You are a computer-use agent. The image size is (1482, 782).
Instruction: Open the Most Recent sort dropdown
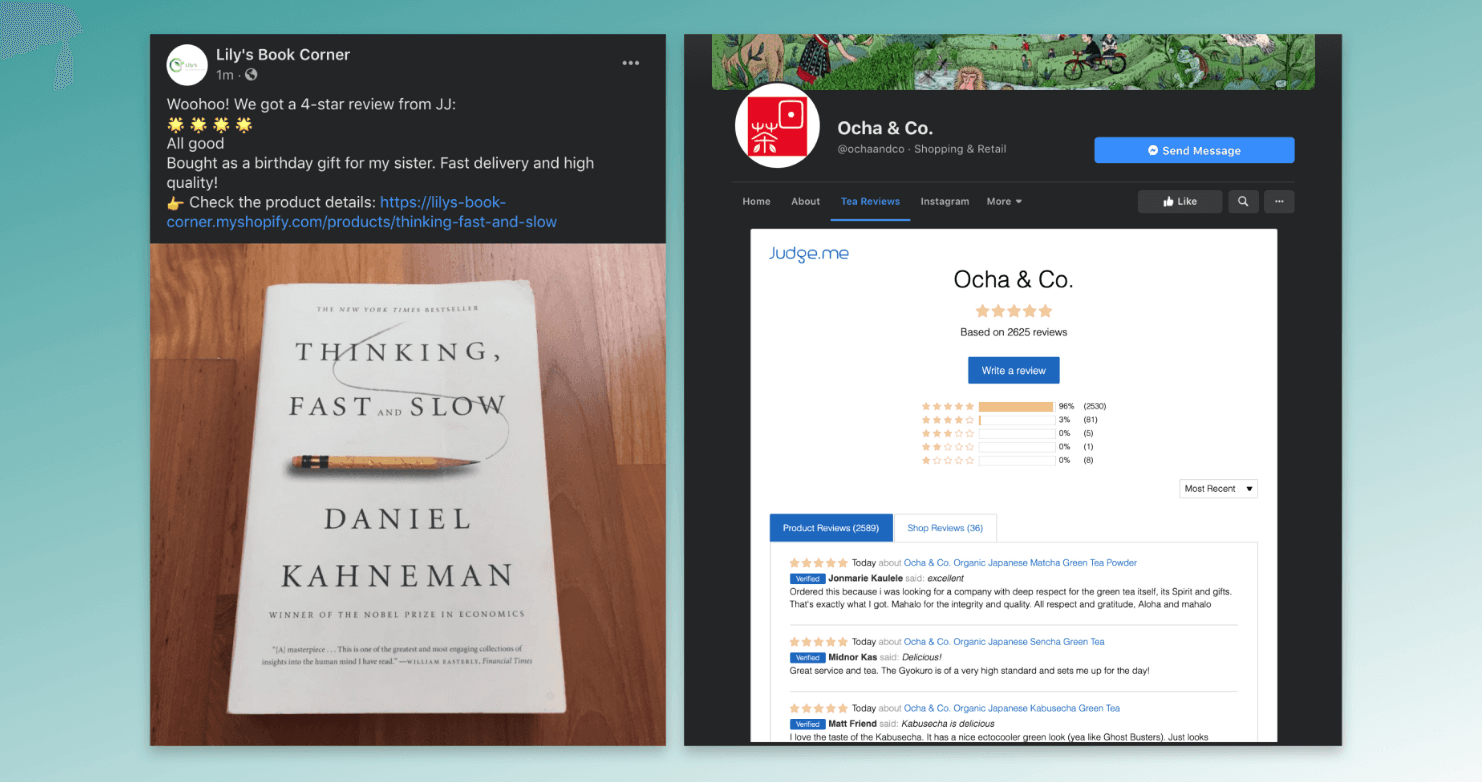click(x=1218, y=489)
